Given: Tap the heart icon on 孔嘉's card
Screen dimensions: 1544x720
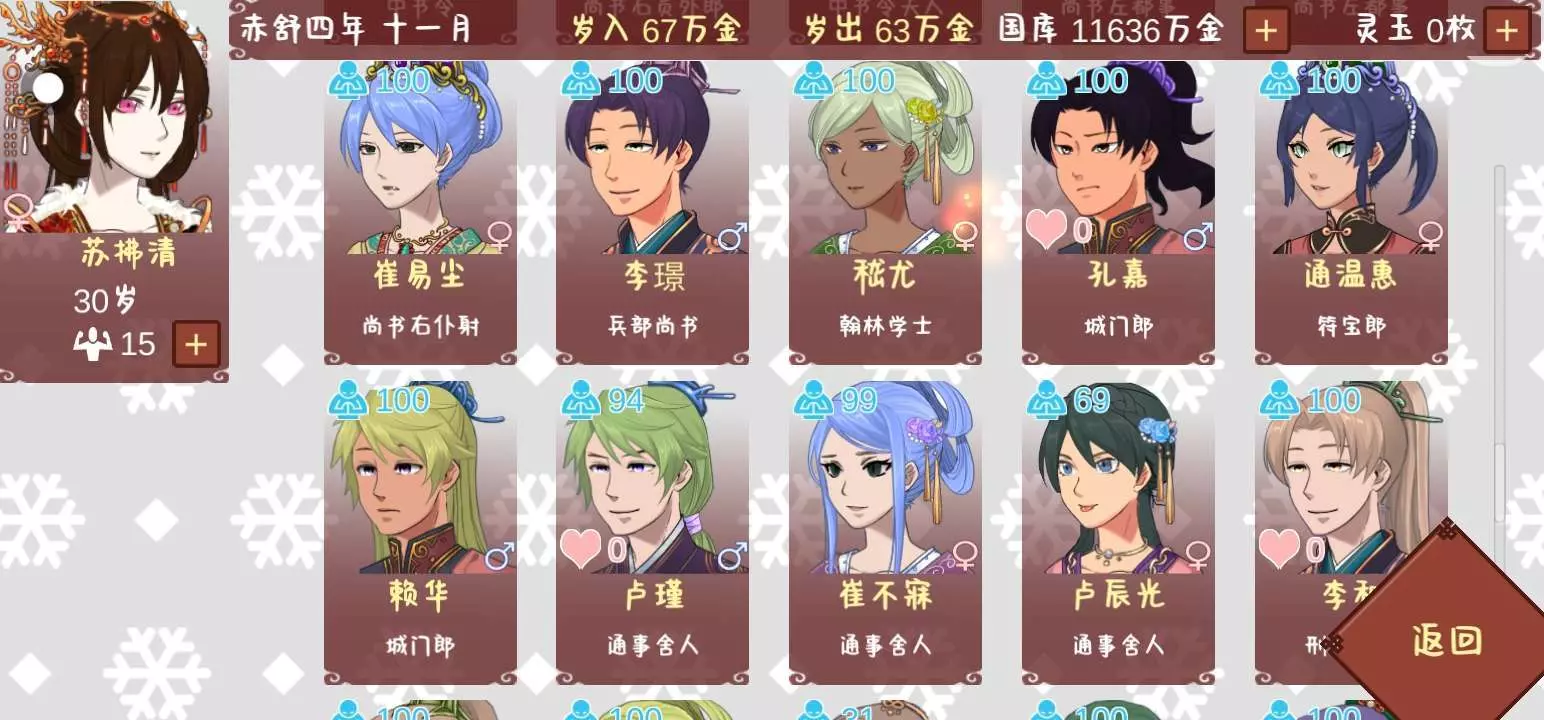Looking at the screenshot, I should tap(1046, 230).
